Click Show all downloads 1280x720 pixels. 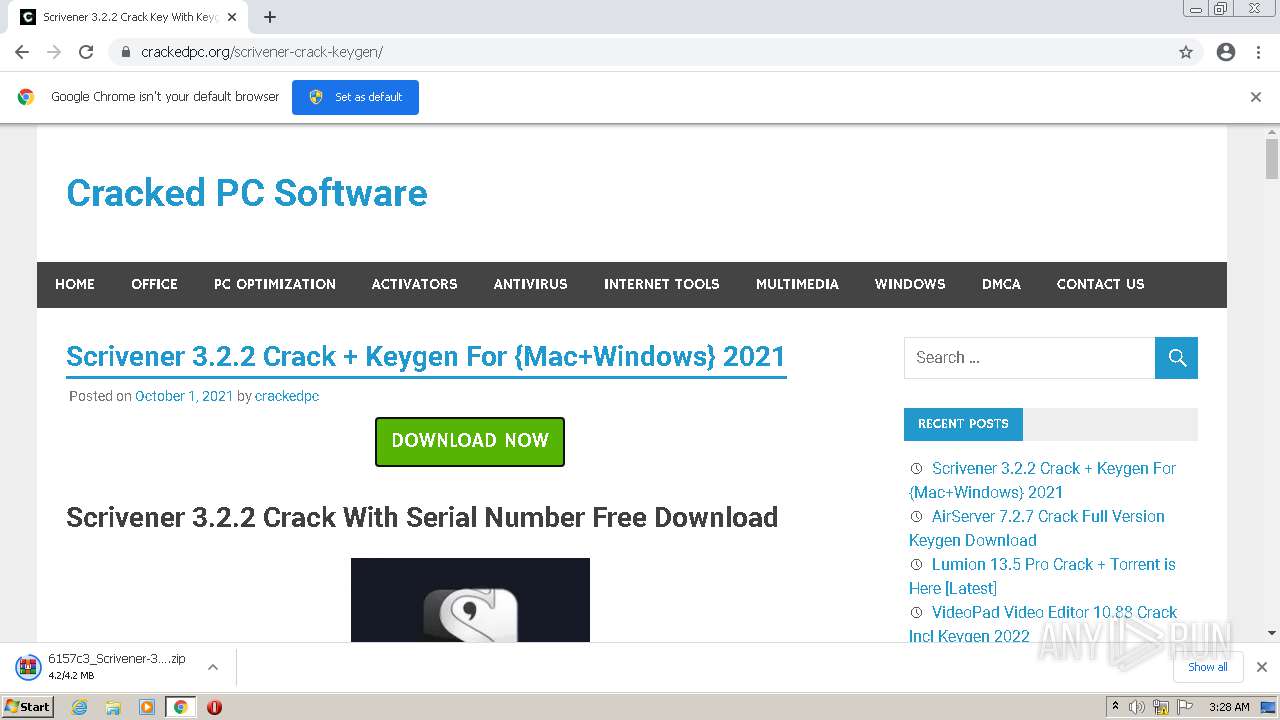click(1208, 667)
